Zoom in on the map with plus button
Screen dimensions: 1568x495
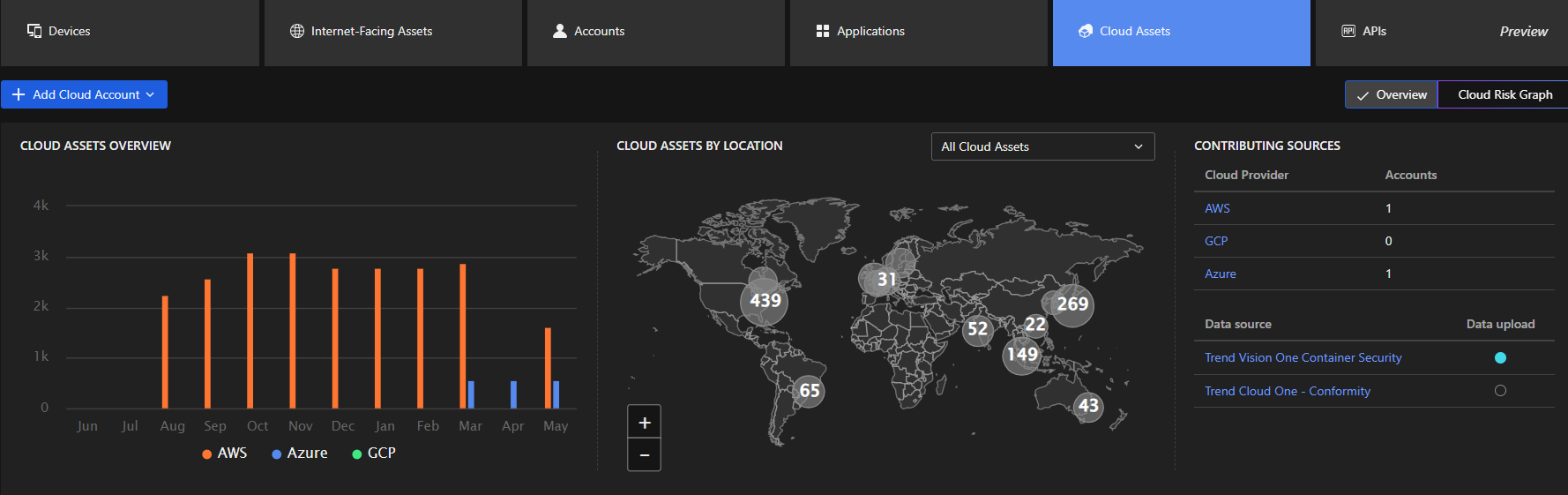tap(645, 423)
